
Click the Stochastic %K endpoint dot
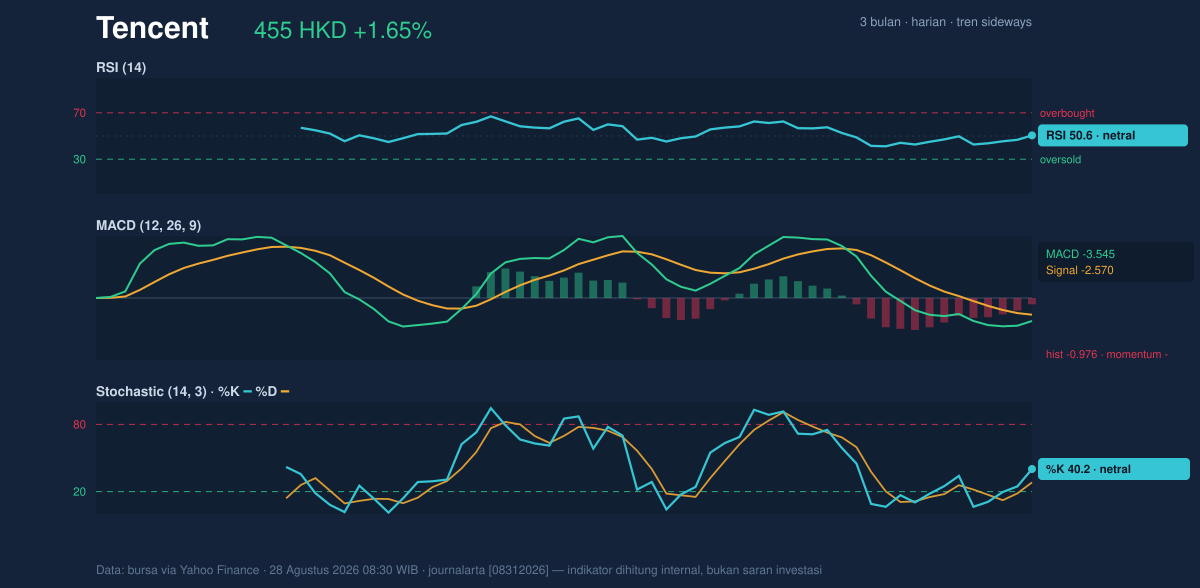point(1032,469)
